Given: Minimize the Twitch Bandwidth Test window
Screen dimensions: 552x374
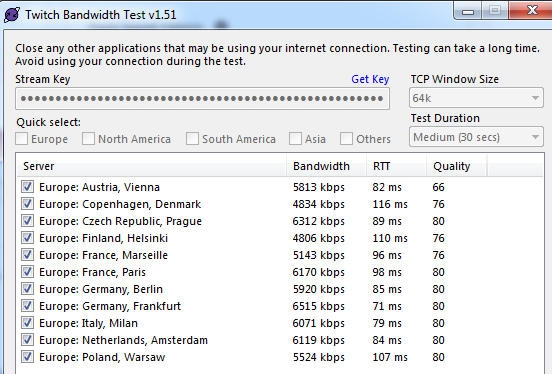Looking at the screenshot, I should [468, 11].
